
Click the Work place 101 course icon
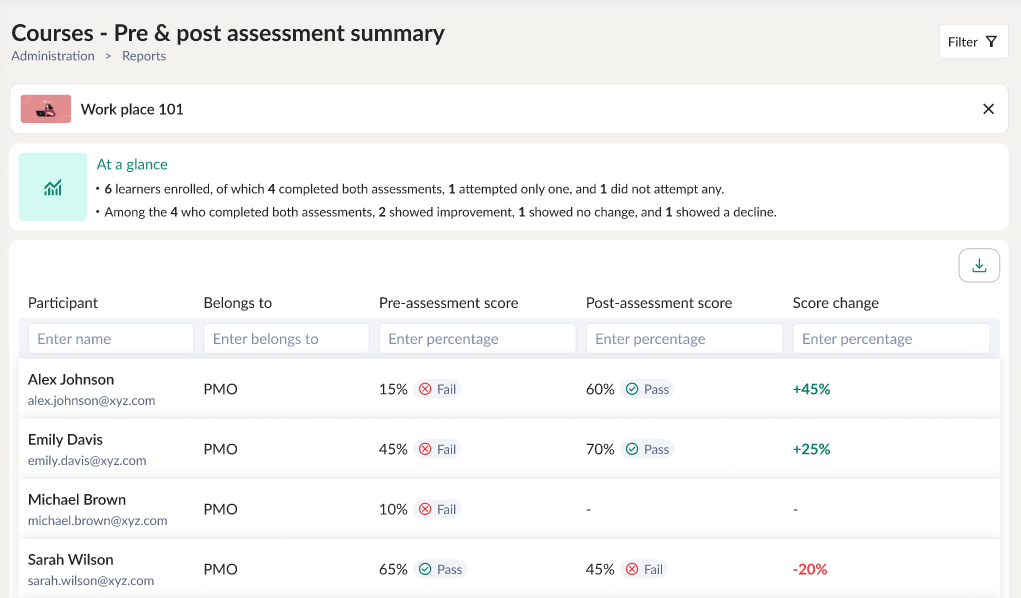tap(45, 108)
